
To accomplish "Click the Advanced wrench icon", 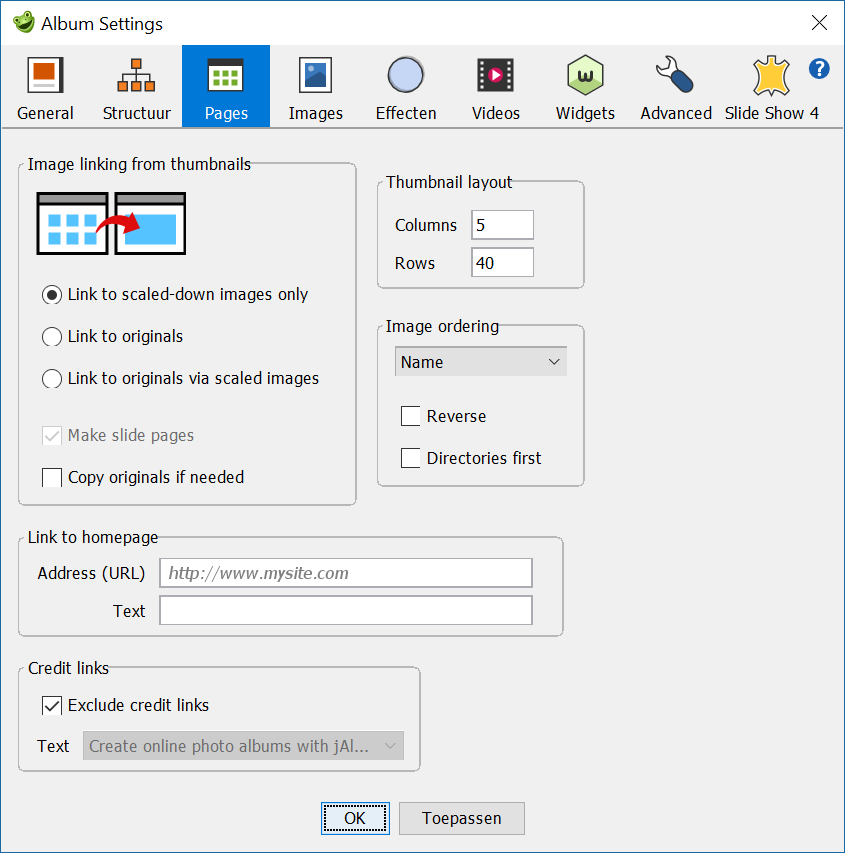I will (672, 74).
